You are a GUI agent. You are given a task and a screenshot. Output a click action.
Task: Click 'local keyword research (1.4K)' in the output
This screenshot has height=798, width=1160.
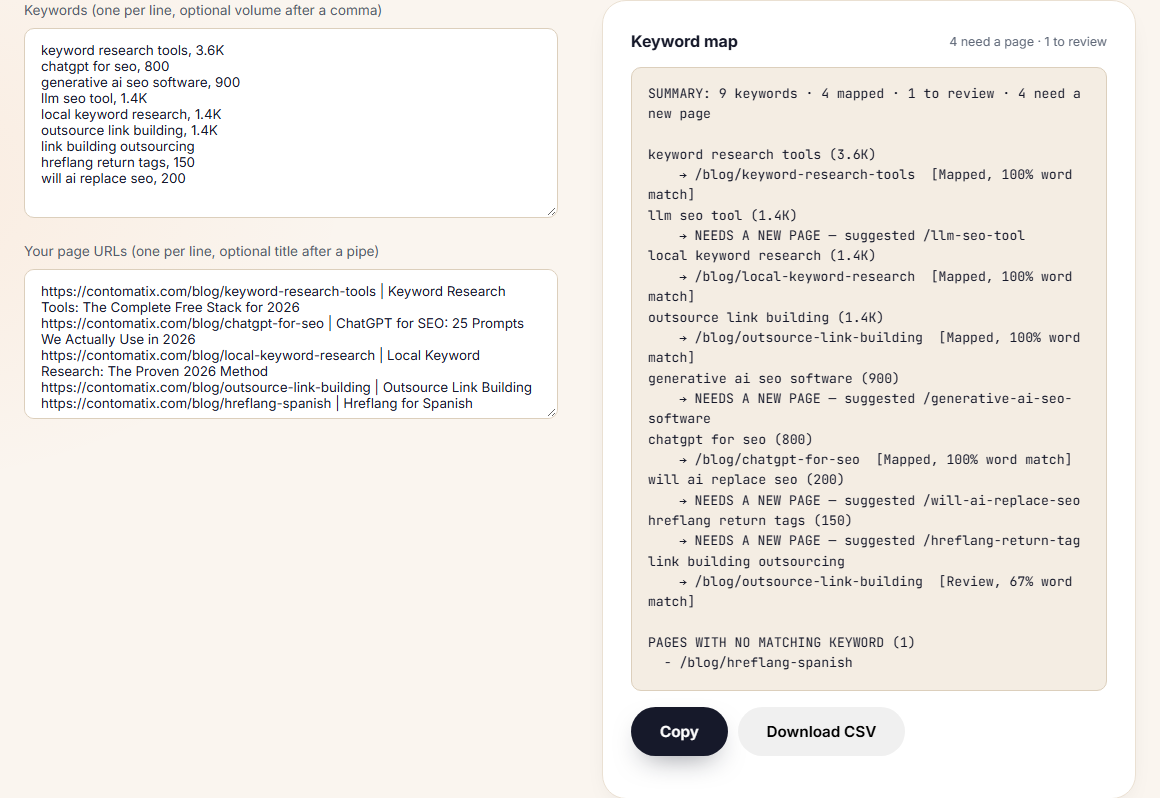(761, 256)
